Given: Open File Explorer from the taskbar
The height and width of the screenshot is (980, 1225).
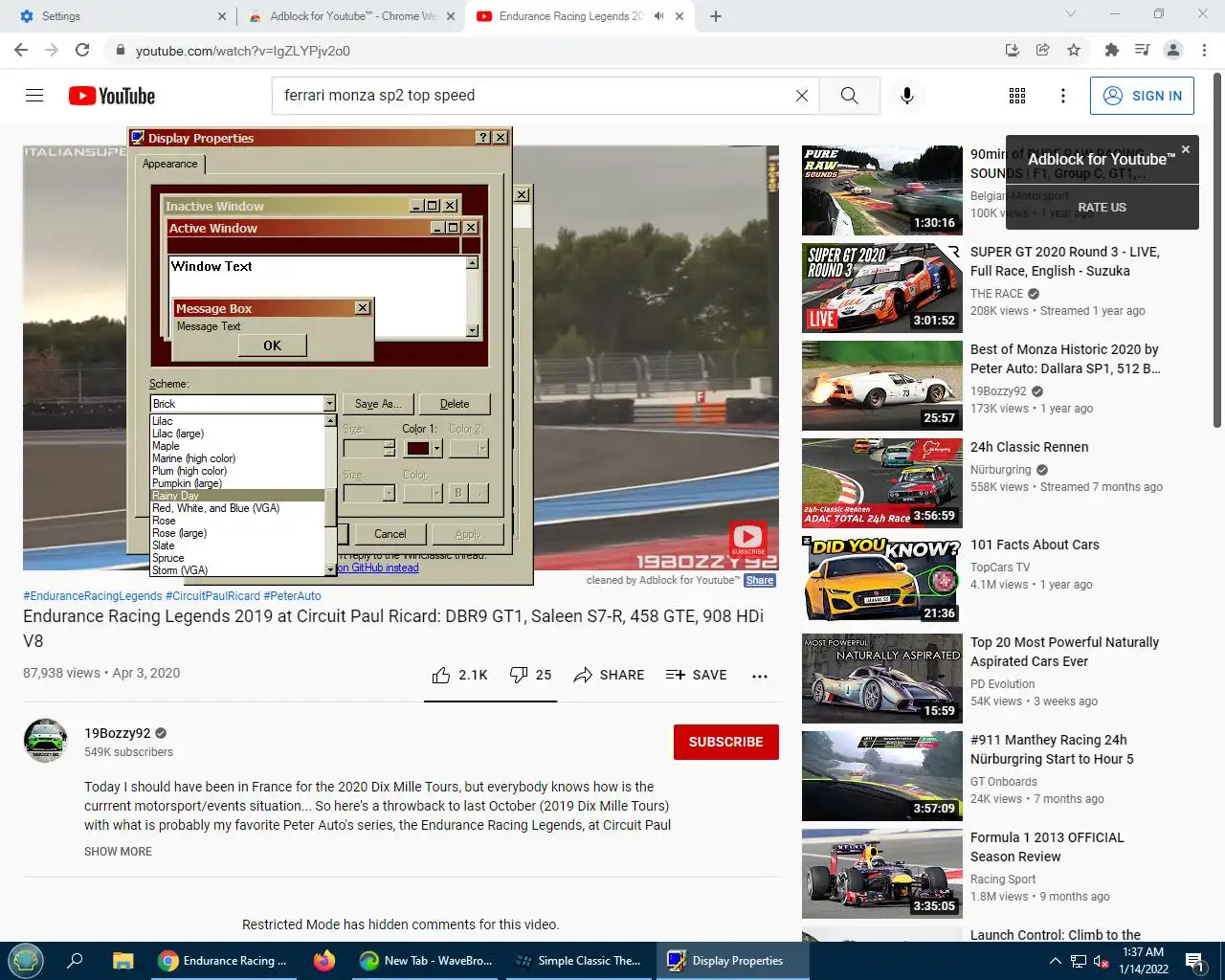Looking at the screenshot, I should click(122, 961).
